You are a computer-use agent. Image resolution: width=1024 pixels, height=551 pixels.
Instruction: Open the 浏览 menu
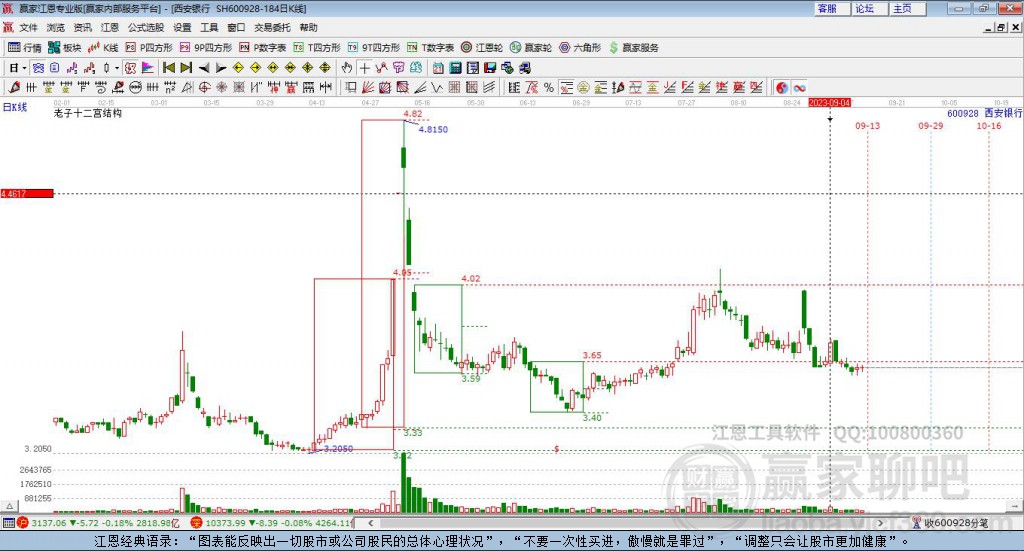pos(56,27)
